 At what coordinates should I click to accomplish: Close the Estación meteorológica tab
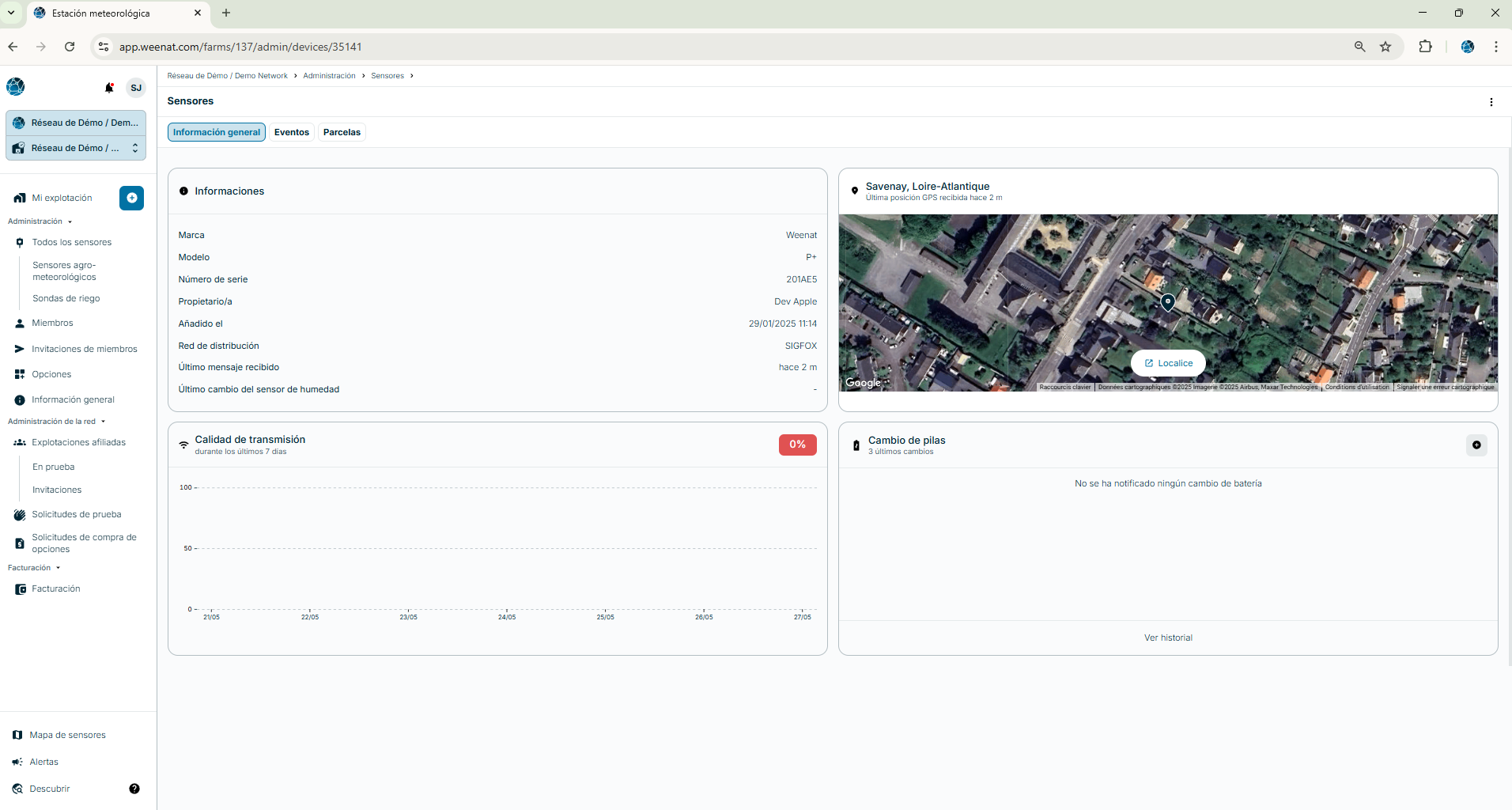tap(198, 13)
